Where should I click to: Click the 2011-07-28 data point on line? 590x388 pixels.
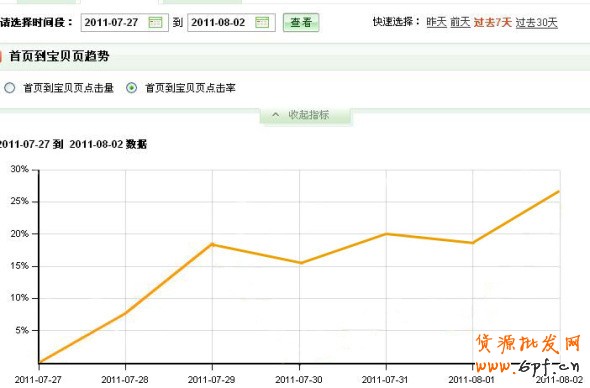[125, 312]
